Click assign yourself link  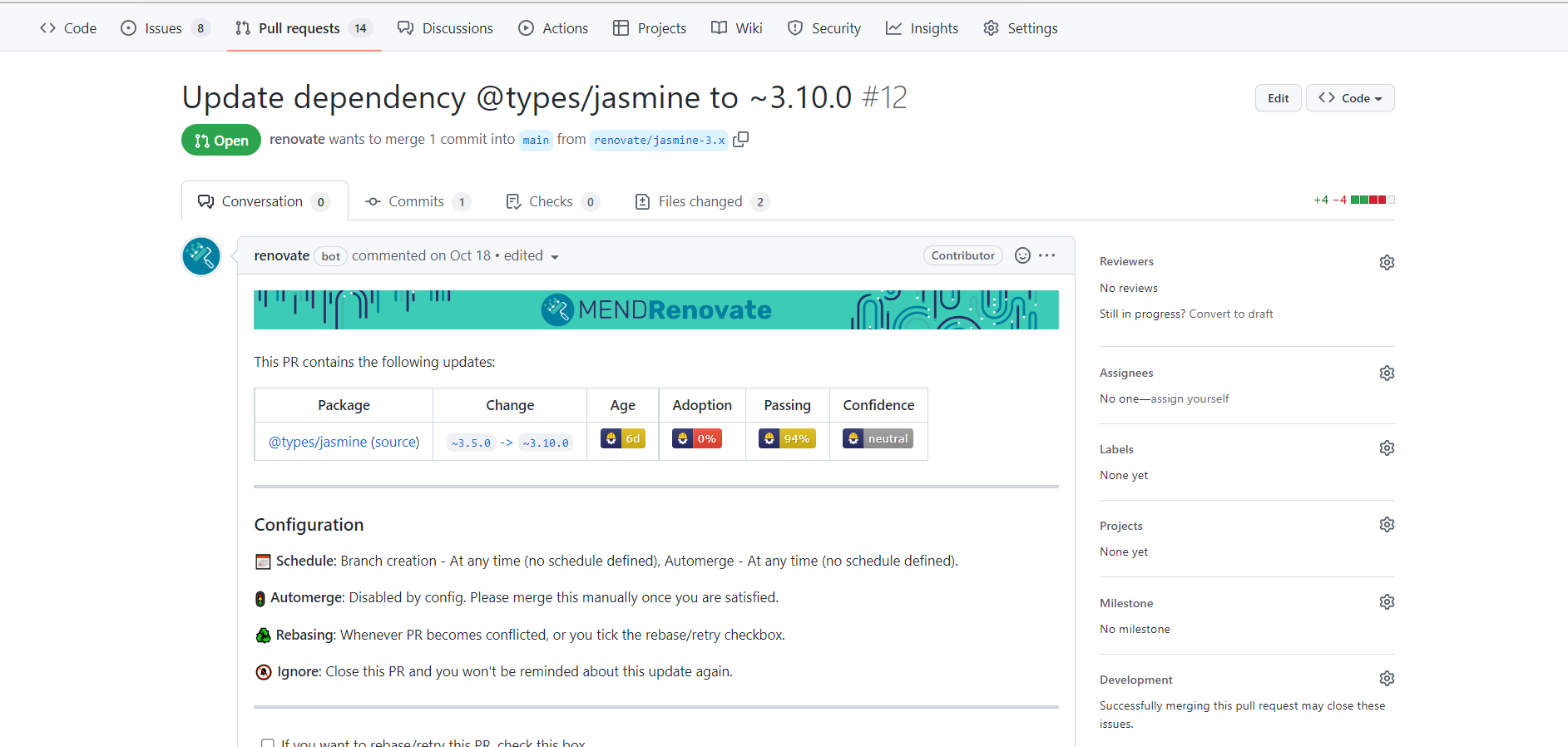[x=1190, y=398]
